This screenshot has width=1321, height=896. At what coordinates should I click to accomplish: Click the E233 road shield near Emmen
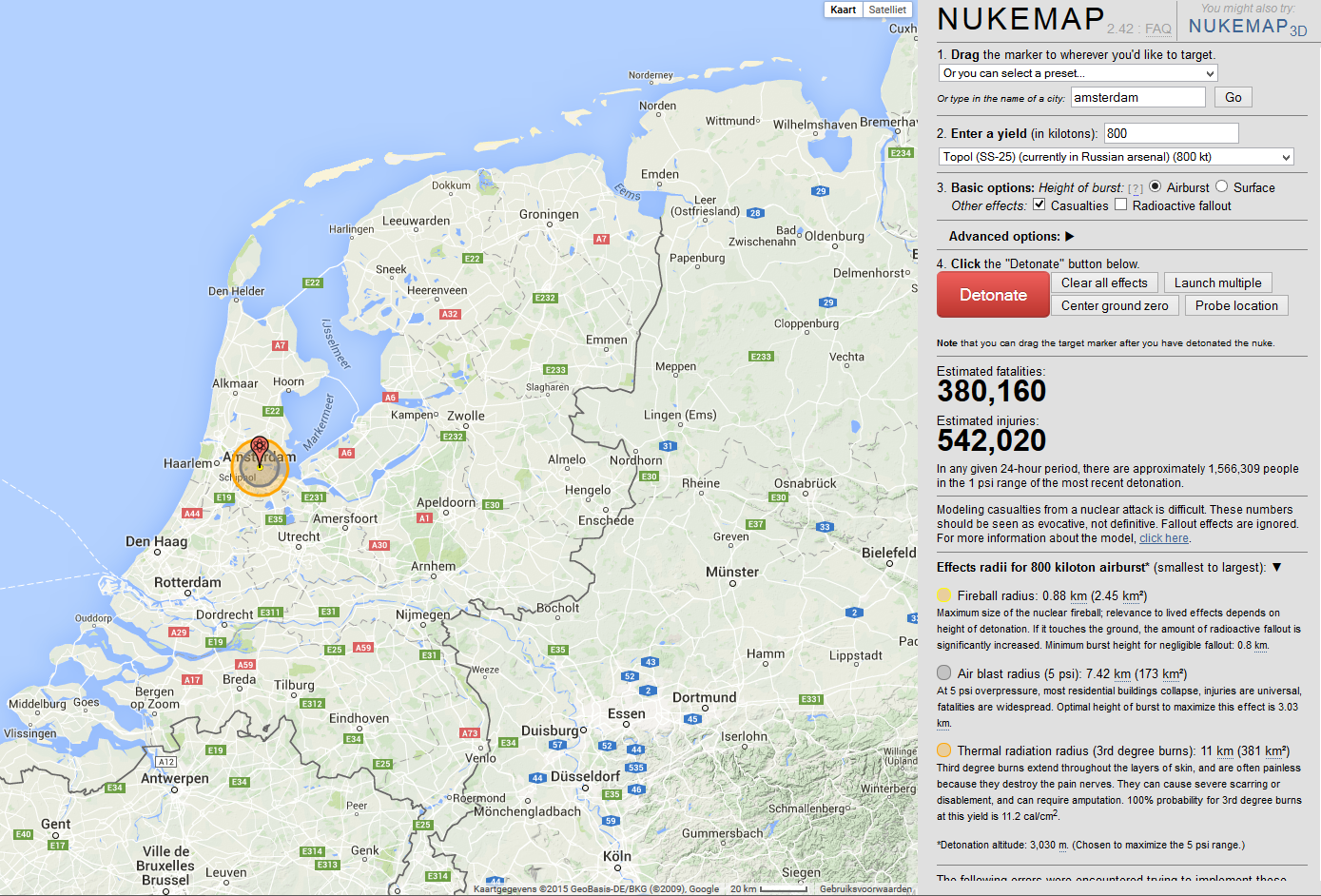(x=555, y=369)
